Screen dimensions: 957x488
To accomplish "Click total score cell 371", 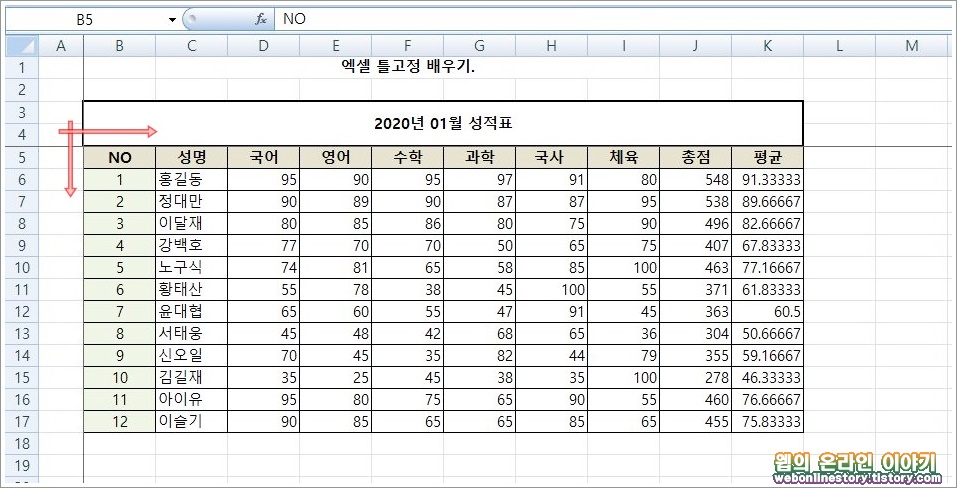I will (696, 290).
